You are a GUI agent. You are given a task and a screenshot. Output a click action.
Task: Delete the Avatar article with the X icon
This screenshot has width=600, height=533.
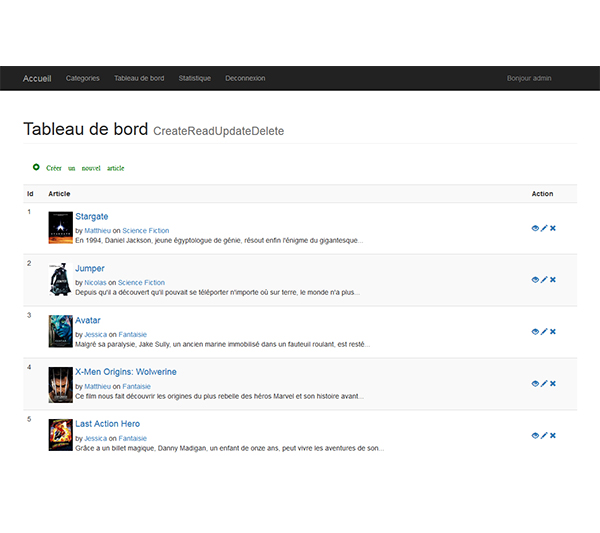coord(553,332)
